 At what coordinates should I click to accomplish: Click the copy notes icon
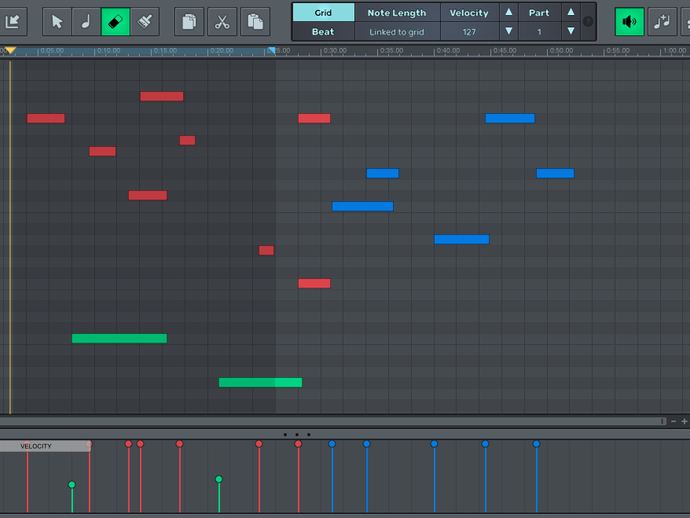pos(189,21)
